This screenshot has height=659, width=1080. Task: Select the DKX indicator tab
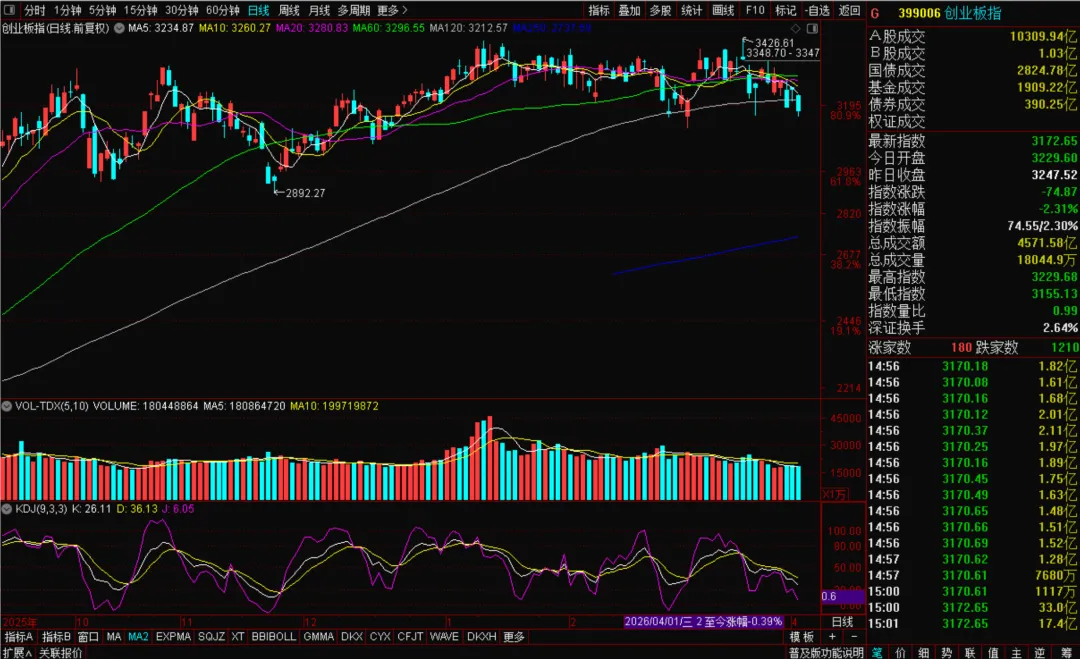pyautogui.click(x=352, y=637)
